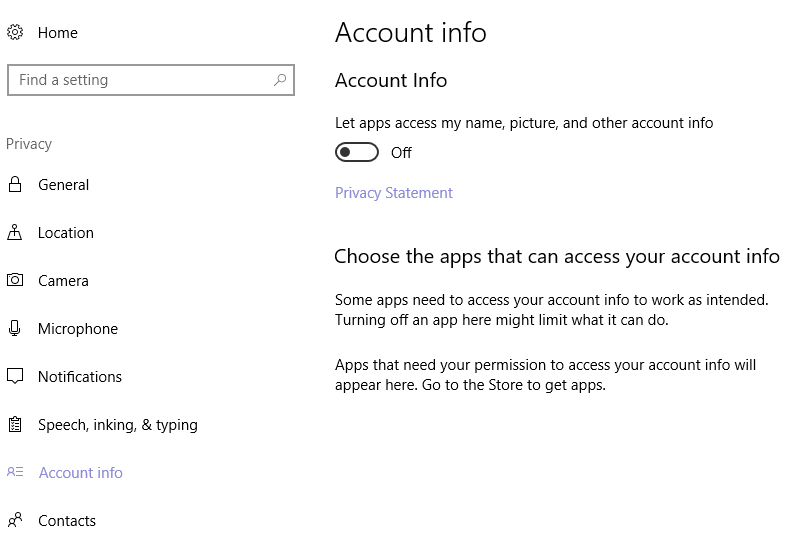Open the Contacts privacy page
Viewport: 799px width, 544px height.
pyautogui.click(x=67, y=521)
